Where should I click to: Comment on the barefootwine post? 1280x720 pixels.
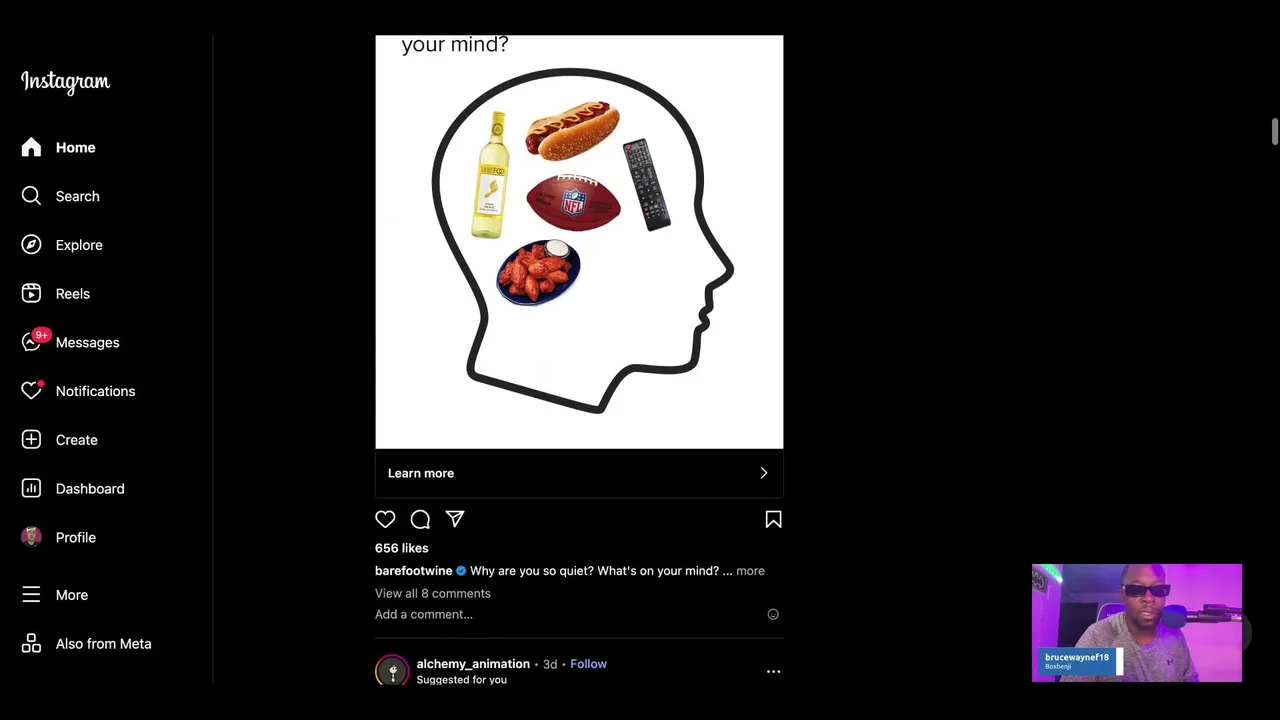click(420, 519)
